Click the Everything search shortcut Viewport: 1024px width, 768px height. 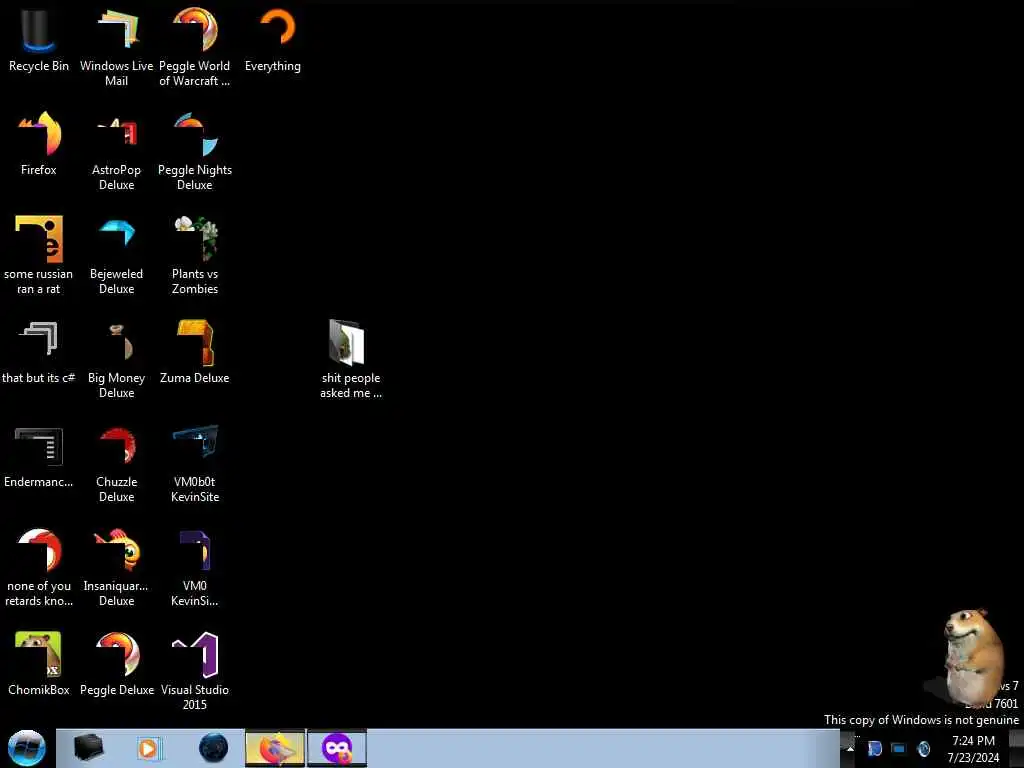coord(273,40)
